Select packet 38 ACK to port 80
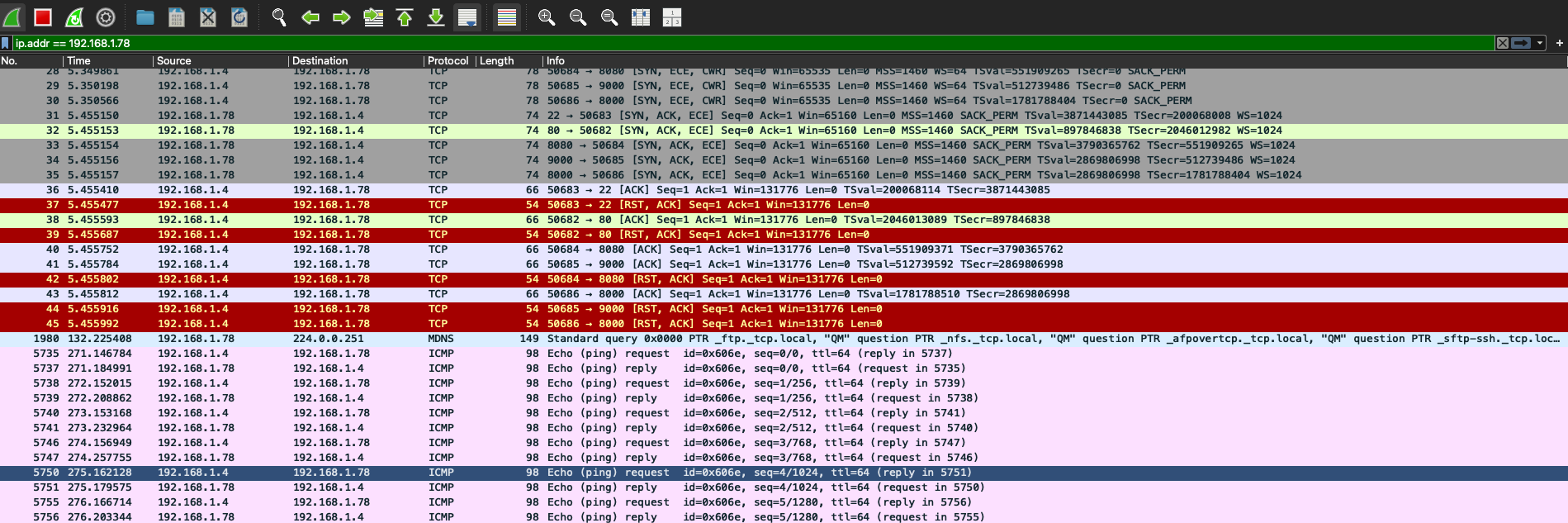This screenshot has height=523, width=1568. [784, 220]
